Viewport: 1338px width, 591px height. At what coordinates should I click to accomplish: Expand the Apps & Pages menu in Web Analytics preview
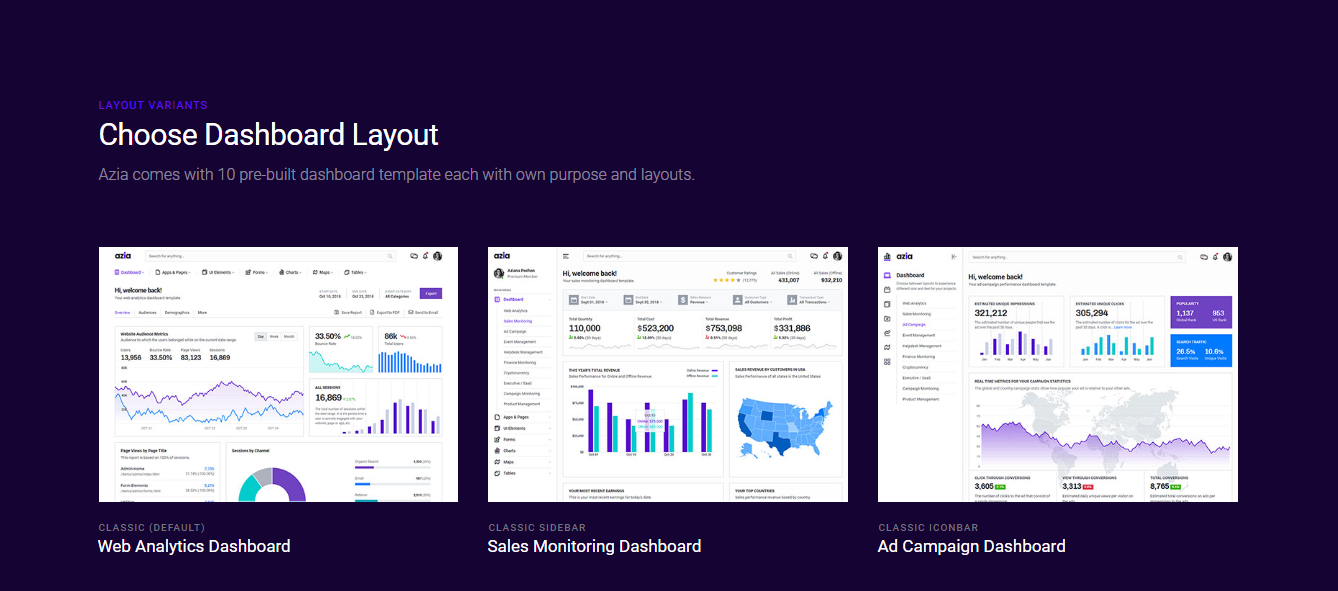tap(174, 272)
